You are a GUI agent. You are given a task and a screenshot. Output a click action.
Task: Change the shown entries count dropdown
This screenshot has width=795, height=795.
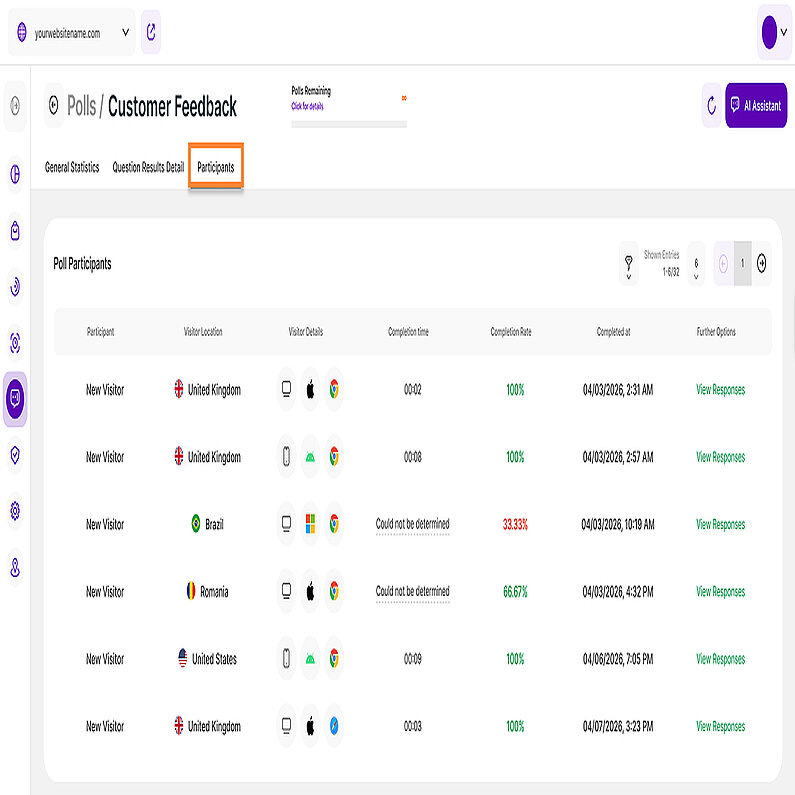[696, 264]
